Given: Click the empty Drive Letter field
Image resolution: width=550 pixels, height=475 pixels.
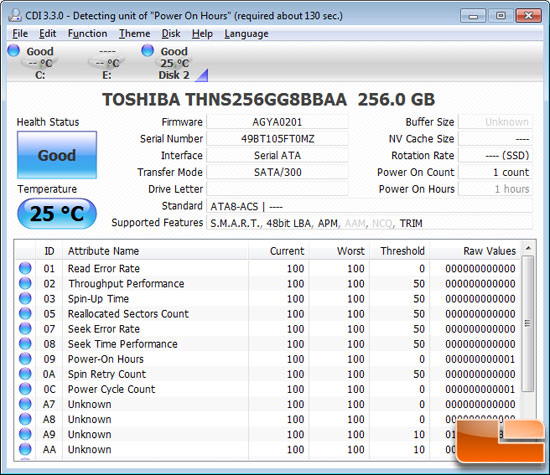Looking at the screenshot, I should pos(277,189).
